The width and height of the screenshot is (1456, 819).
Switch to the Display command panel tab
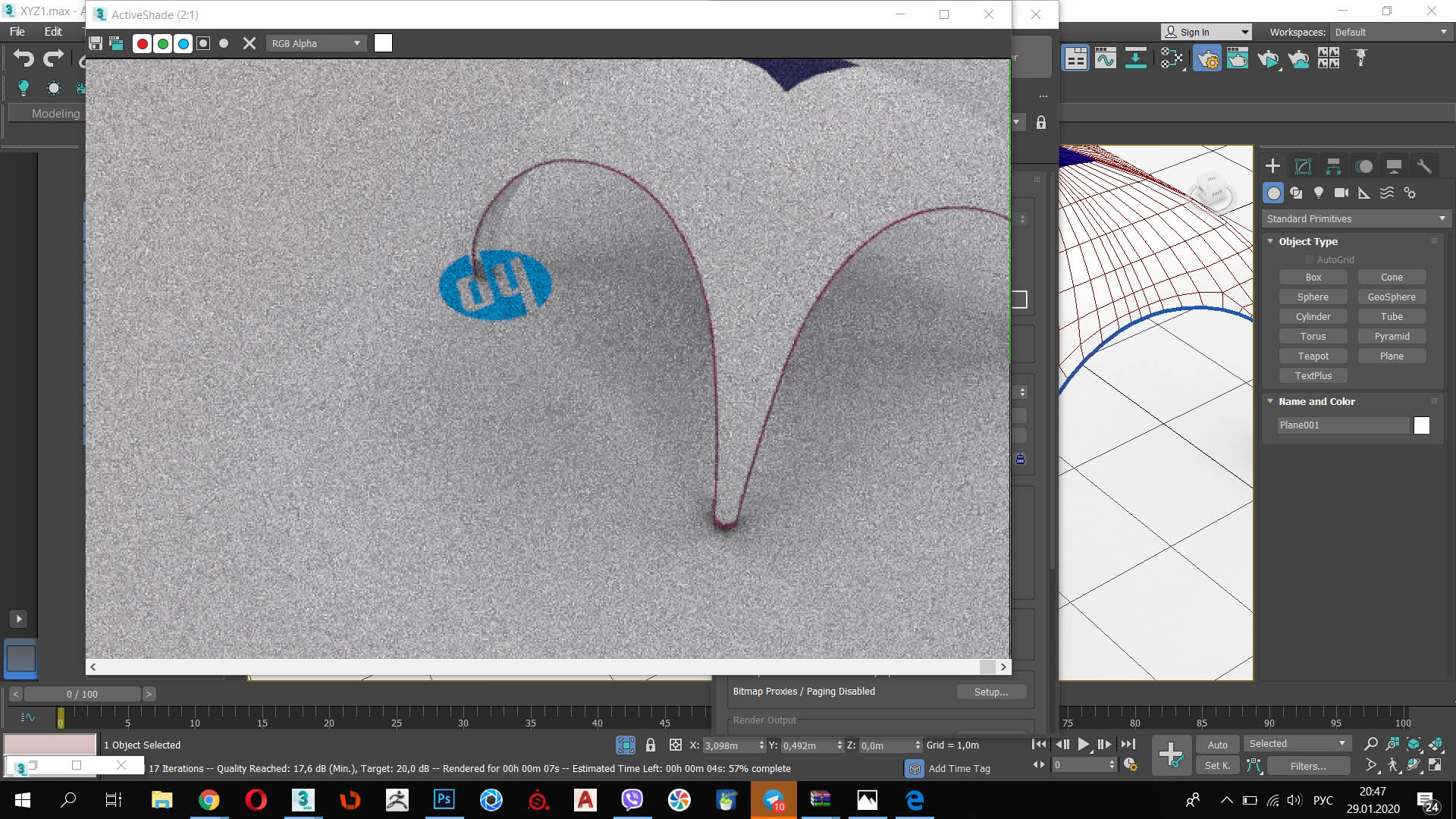(x=1394, y=166)
